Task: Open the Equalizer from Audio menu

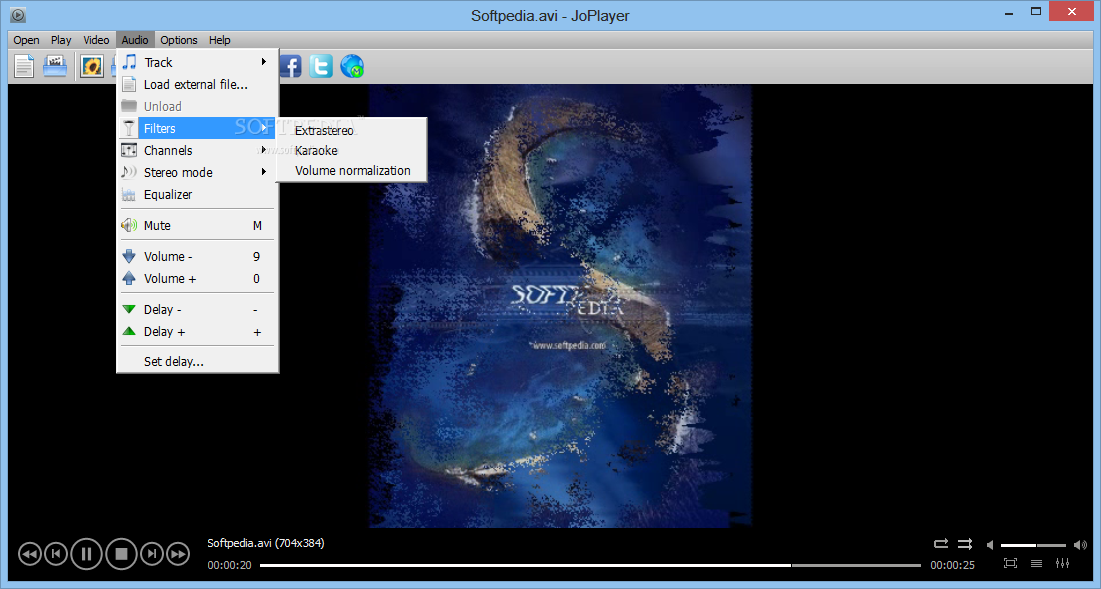Action: tap(197, 194)
